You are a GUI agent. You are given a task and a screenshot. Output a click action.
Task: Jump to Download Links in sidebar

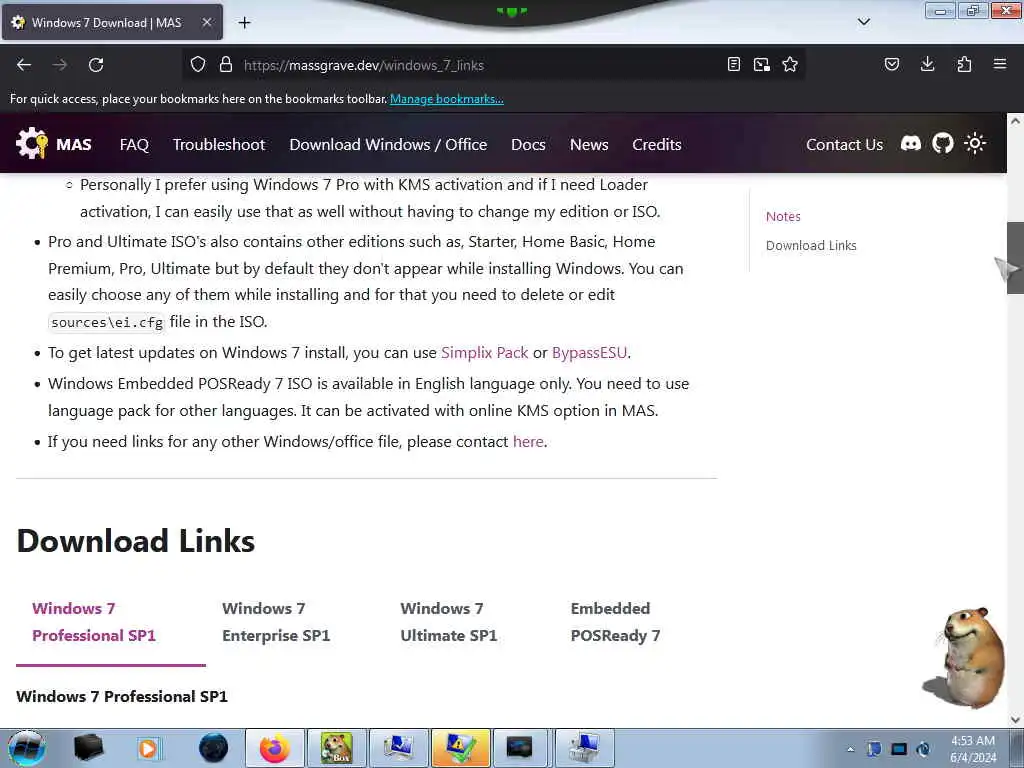[811, 246]
